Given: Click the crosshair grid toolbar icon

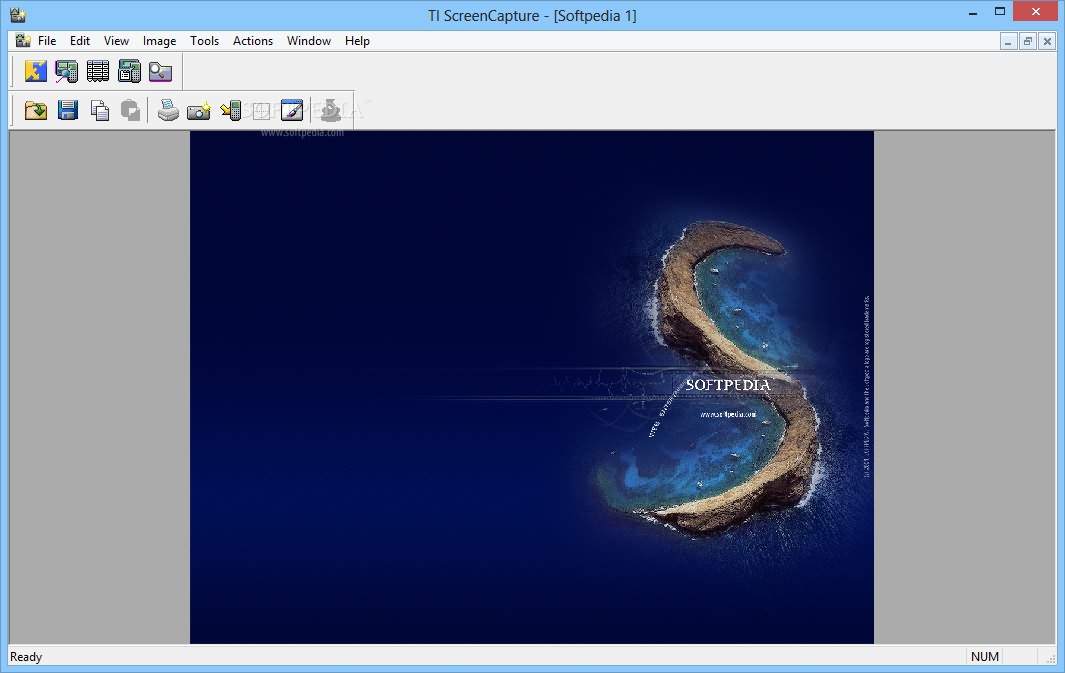Looking at the screenshot, I should 261,110.
